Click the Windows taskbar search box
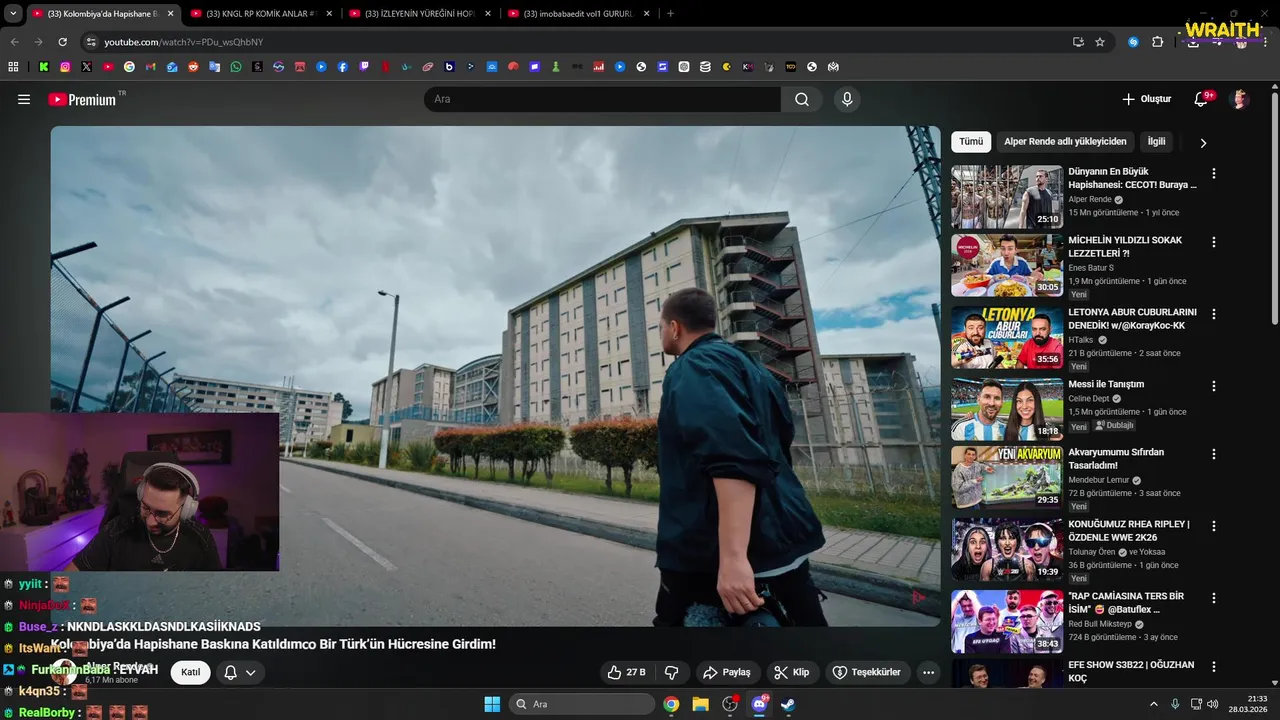Screen dimensions: 1280x720 click(x=582, y=704)
